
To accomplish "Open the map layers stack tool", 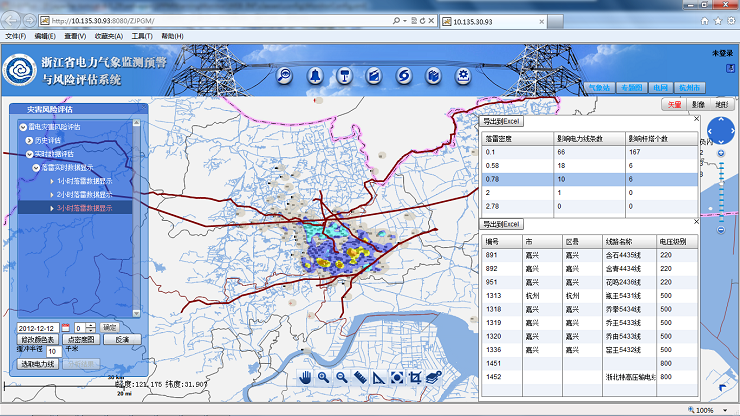I will tap(433, 377).
